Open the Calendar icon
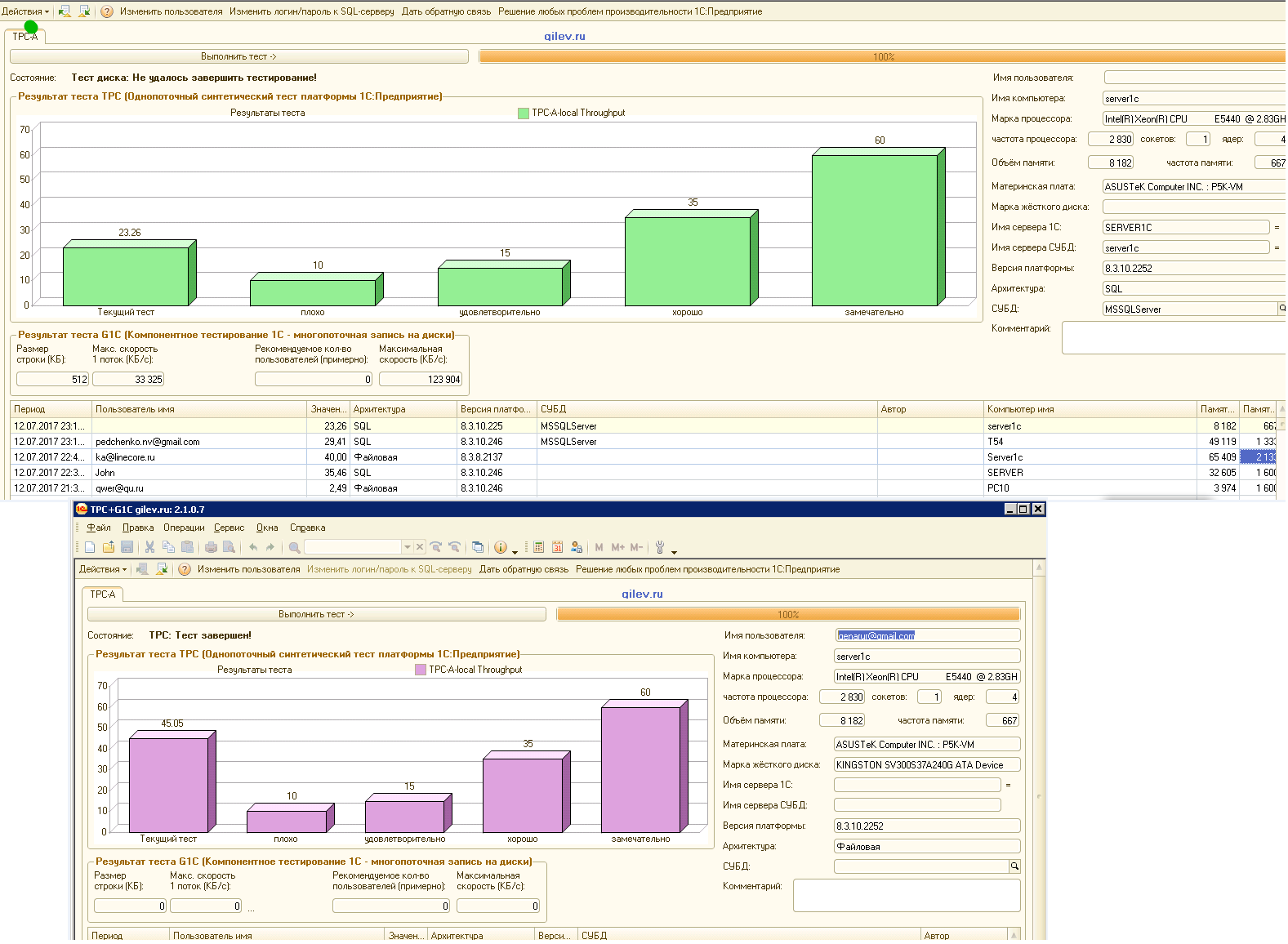The height and width of the screenshot is (944, 1288). coord(558,547)
